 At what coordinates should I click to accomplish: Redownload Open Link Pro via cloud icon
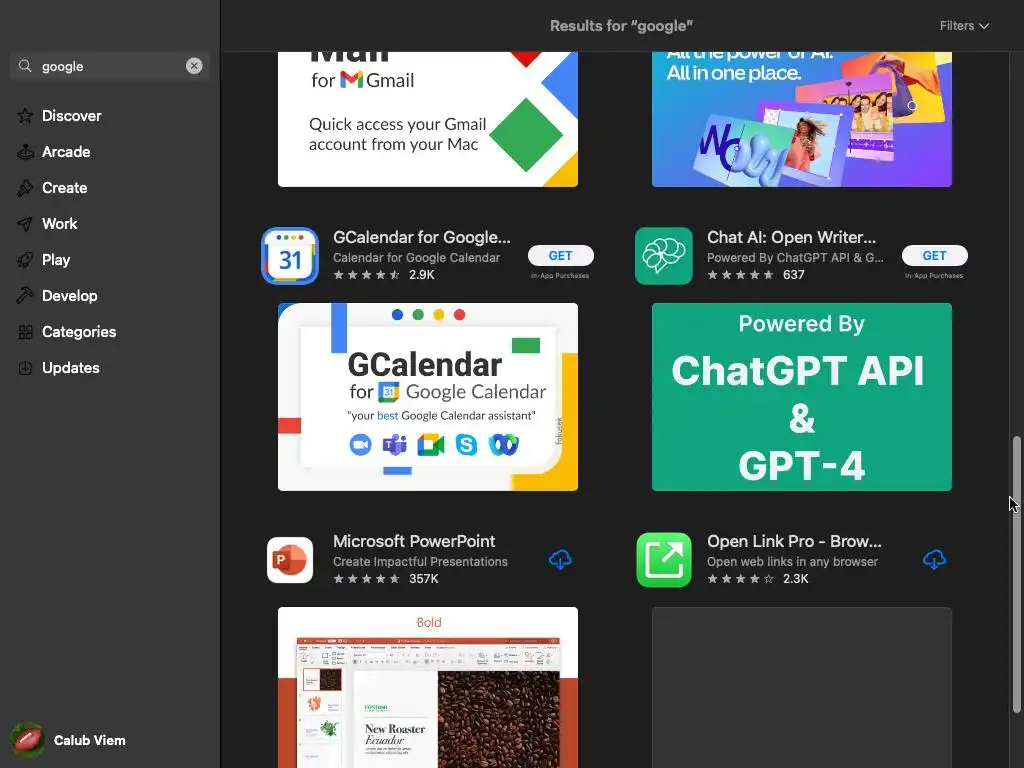[934, 560]
